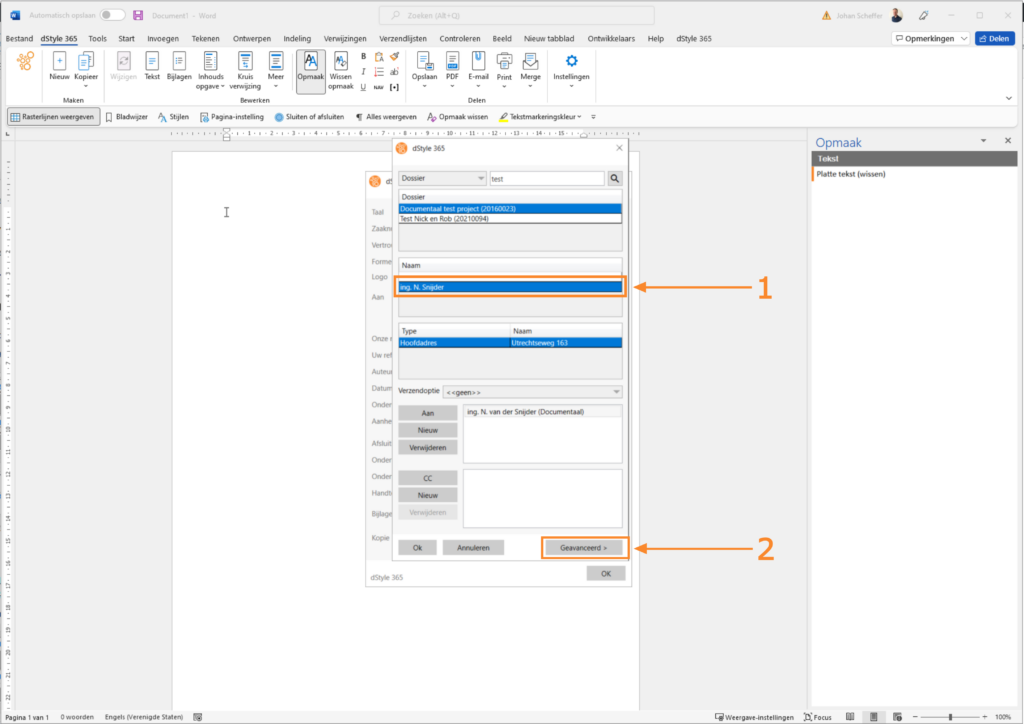
Task: Open the Johan Scheffer account avatar
Action: pyautogui.click(x=897, y=15)
